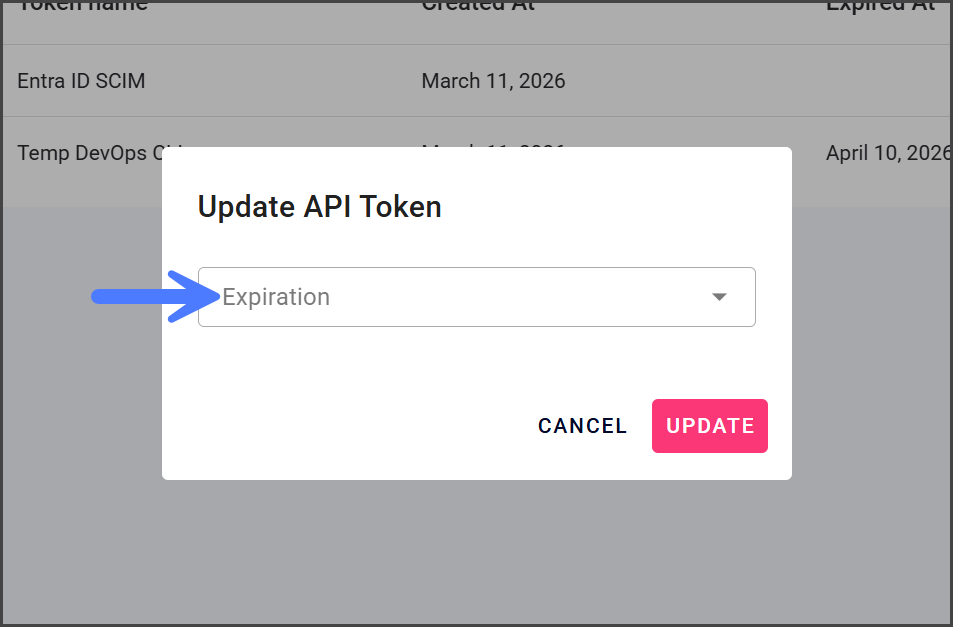Focus the Expiration placeholder text
Image resolution: width=953 pixels, height=627 pixels.
276,297
